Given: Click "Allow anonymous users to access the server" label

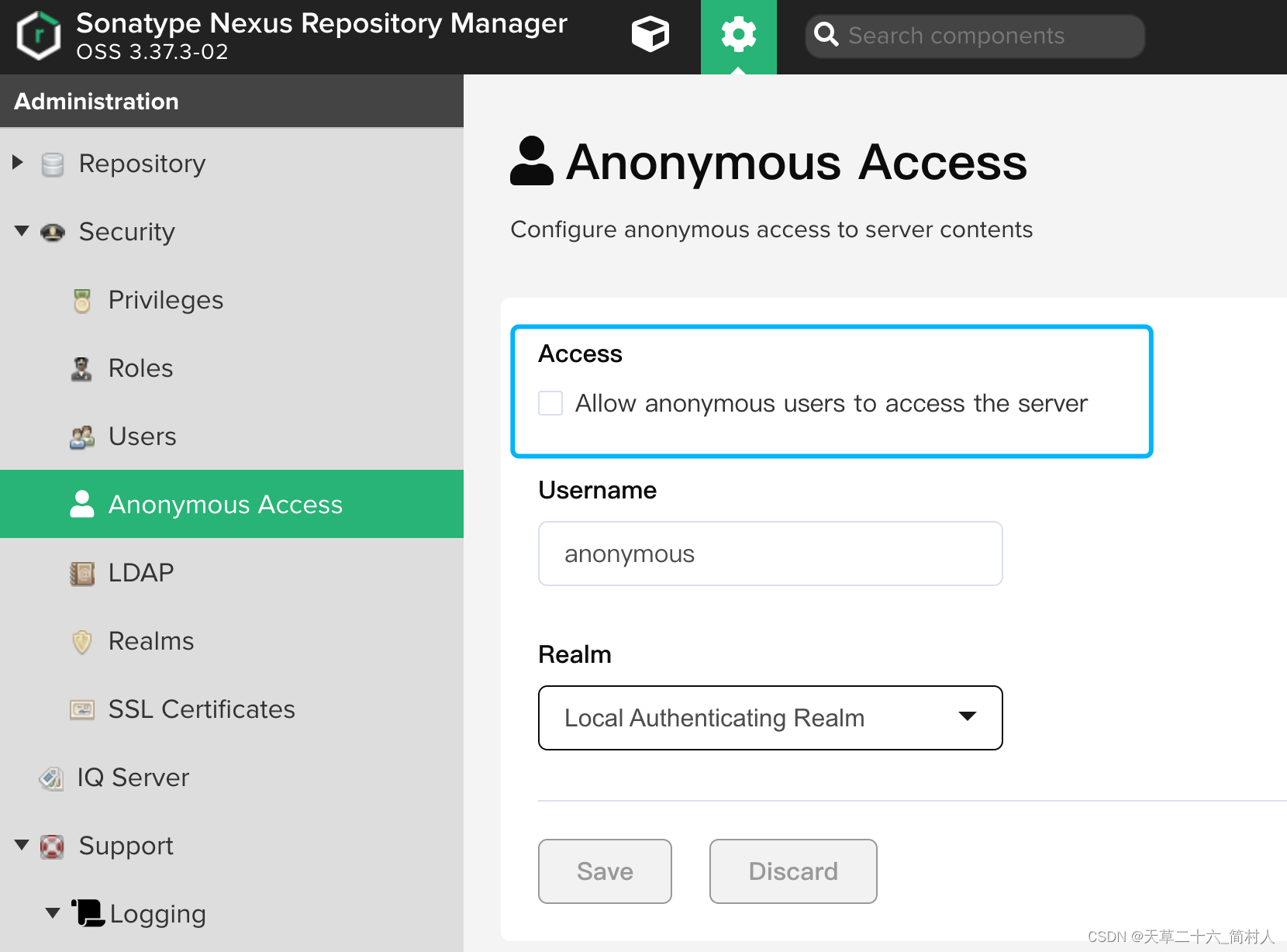Looking at the screenshot, I should (831, 404).
